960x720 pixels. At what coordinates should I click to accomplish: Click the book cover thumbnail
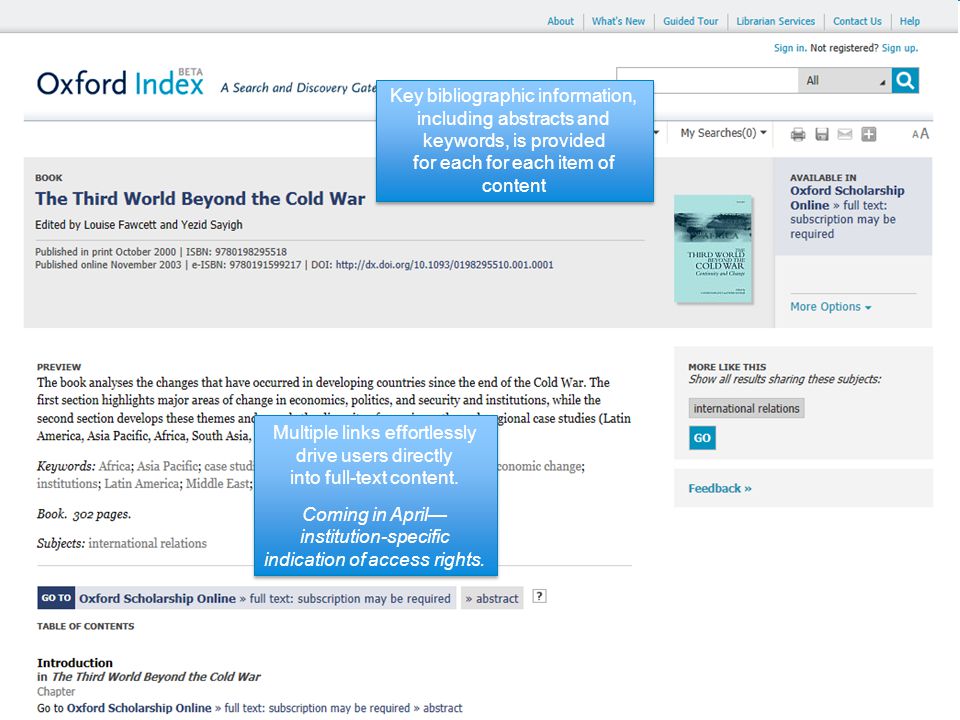(x=713, y=249)
